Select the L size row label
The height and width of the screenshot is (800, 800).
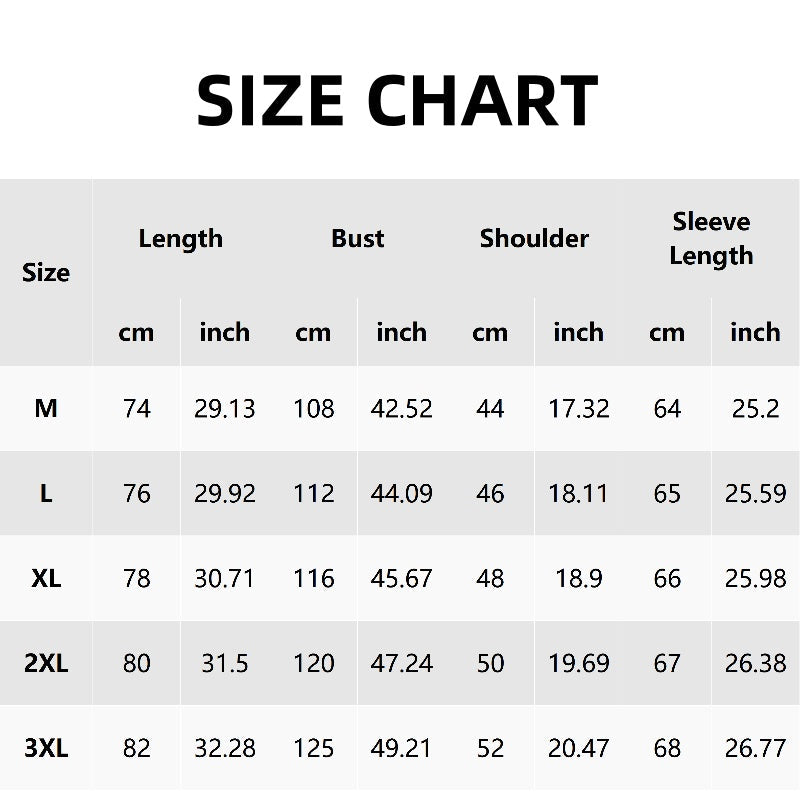[x=46, y=493]
